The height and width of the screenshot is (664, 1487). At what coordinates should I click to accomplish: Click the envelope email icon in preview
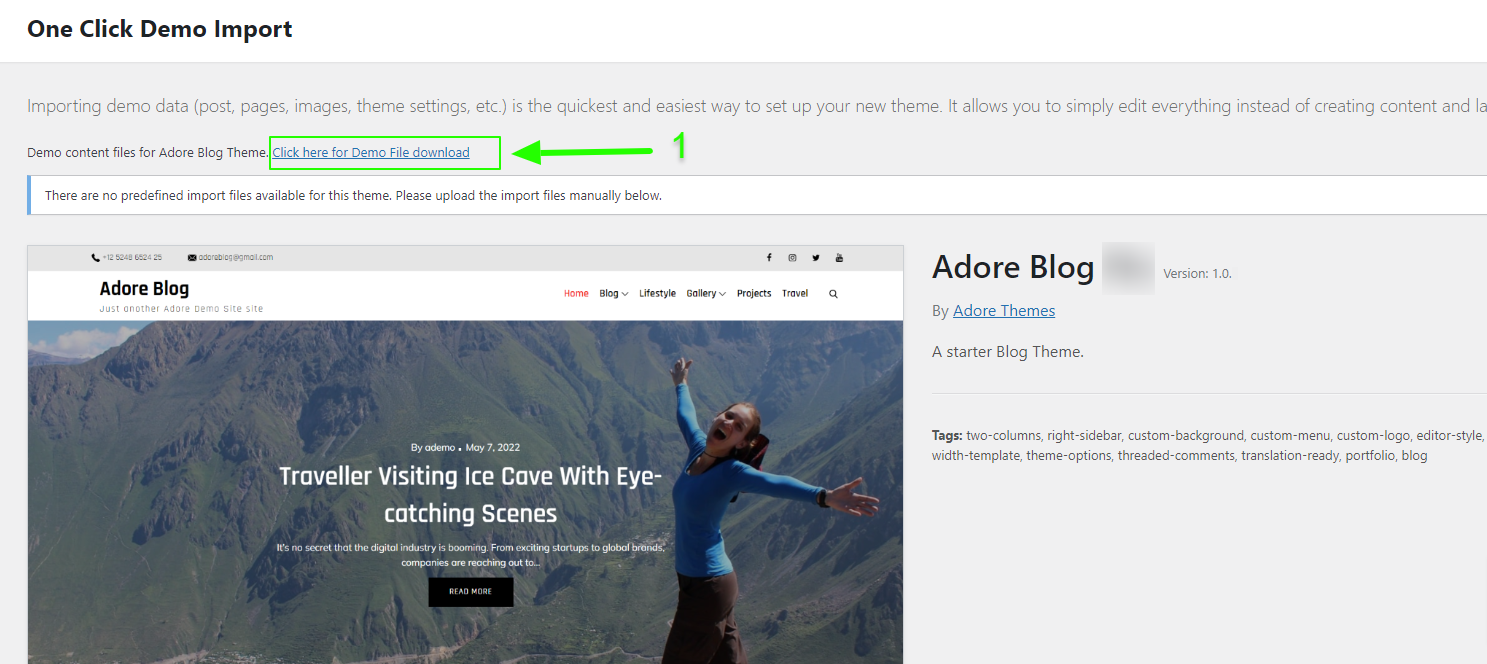[192, 258]
